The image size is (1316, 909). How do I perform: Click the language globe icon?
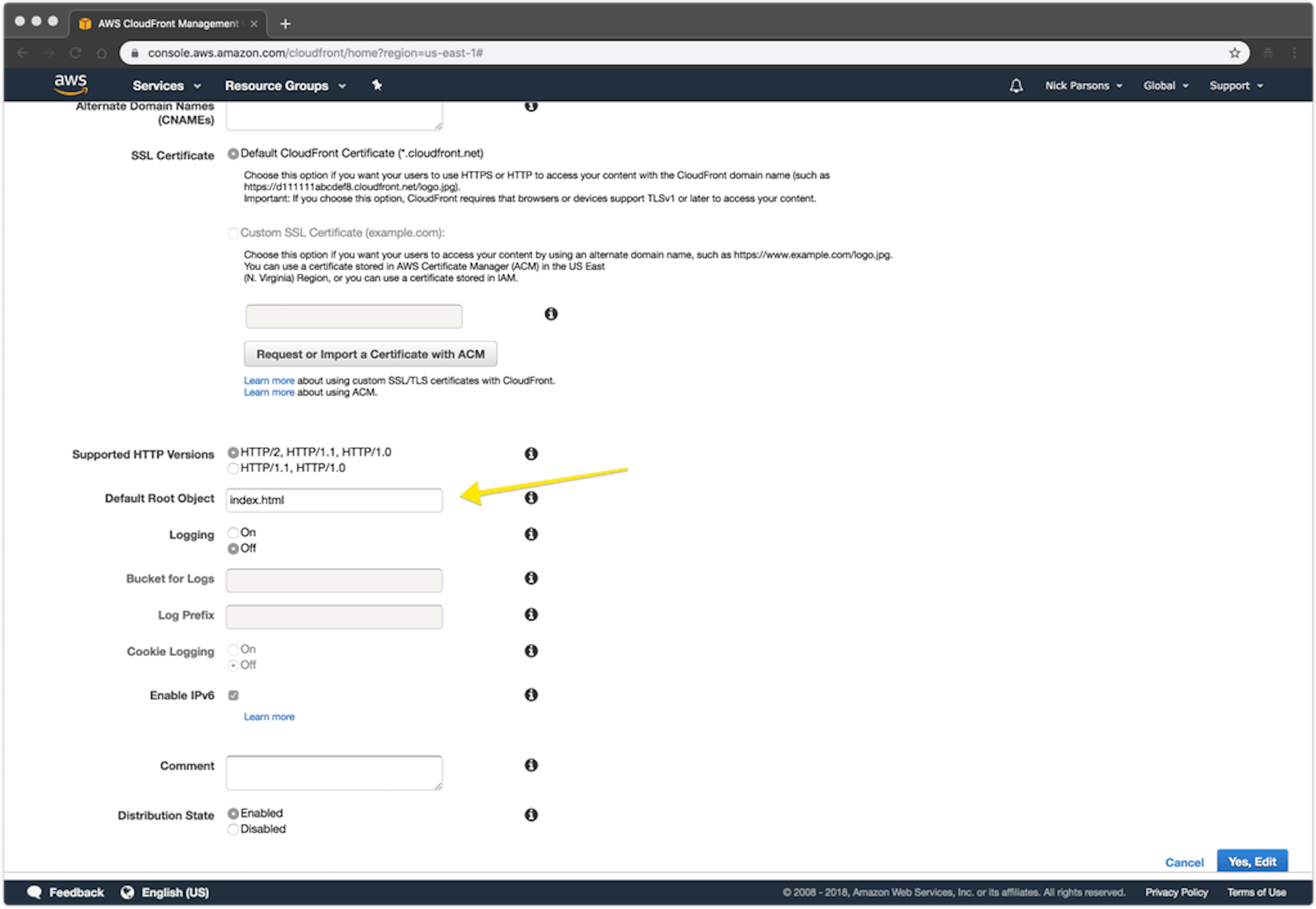[x=127, y=892]
